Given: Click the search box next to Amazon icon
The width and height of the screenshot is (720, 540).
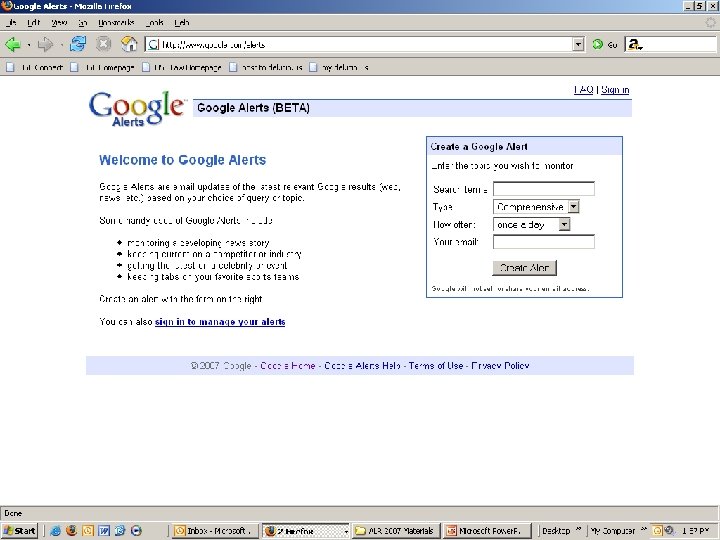Looking at the screenshot, I should point(681,45).
